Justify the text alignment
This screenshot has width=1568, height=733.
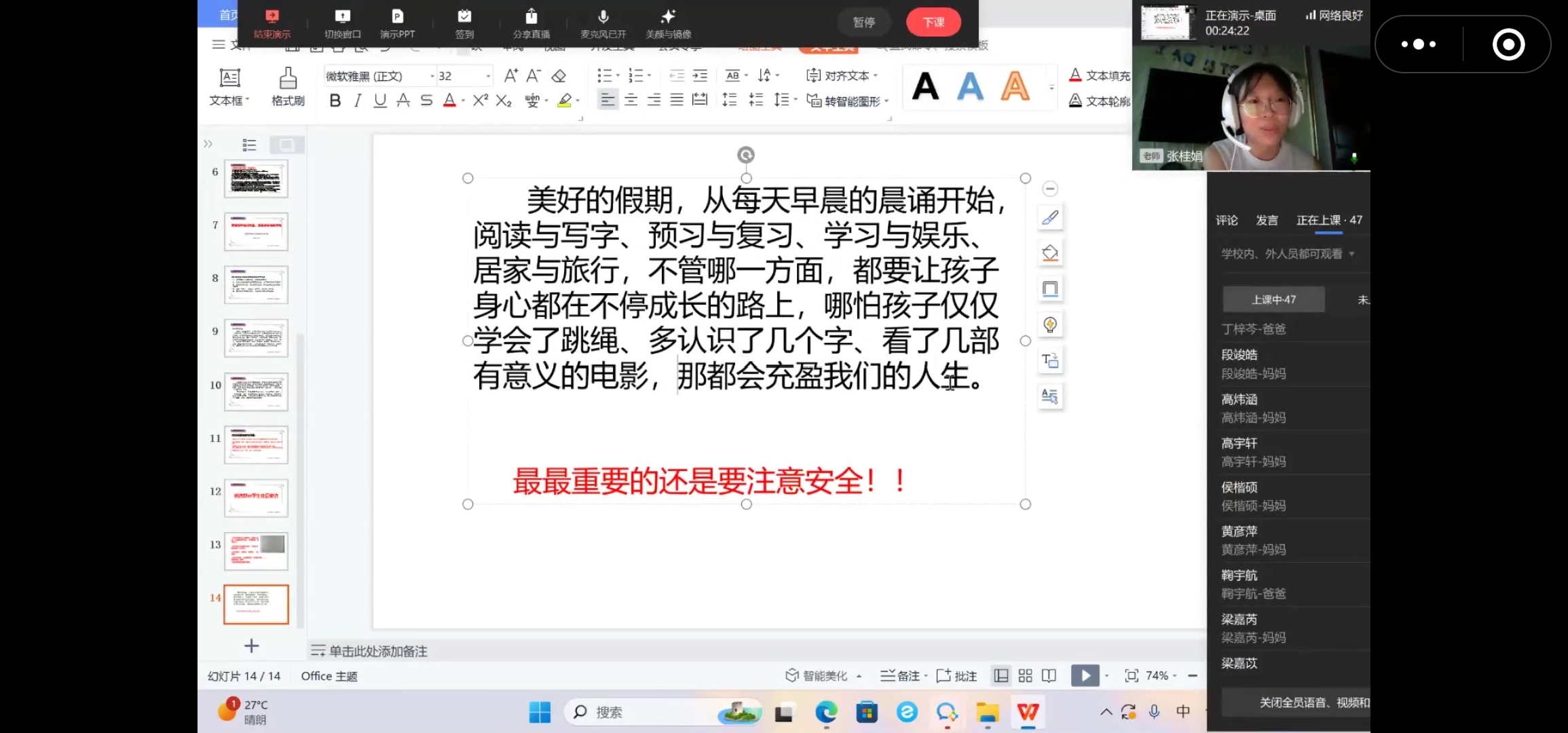[x=677, y=100]
